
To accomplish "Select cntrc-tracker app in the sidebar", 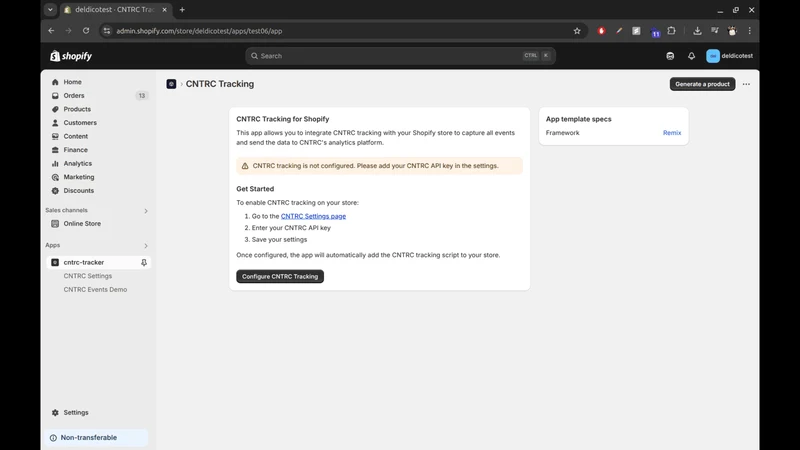I will pyautogui.click(x=84, y=262).
